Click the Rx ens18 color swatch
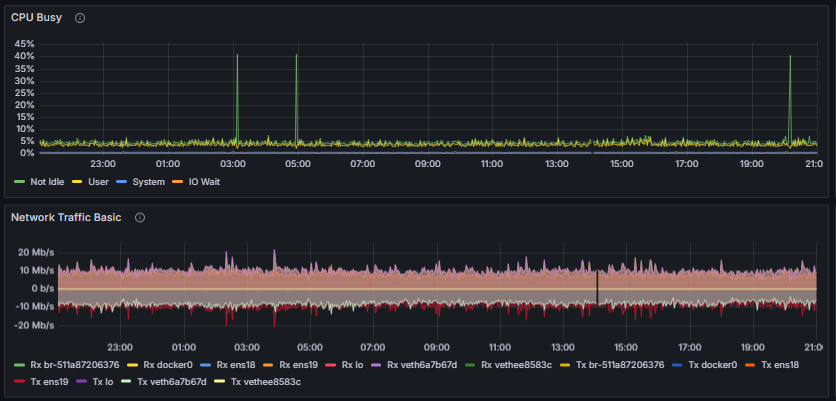 pyautogui.click(x=206, y=365)
